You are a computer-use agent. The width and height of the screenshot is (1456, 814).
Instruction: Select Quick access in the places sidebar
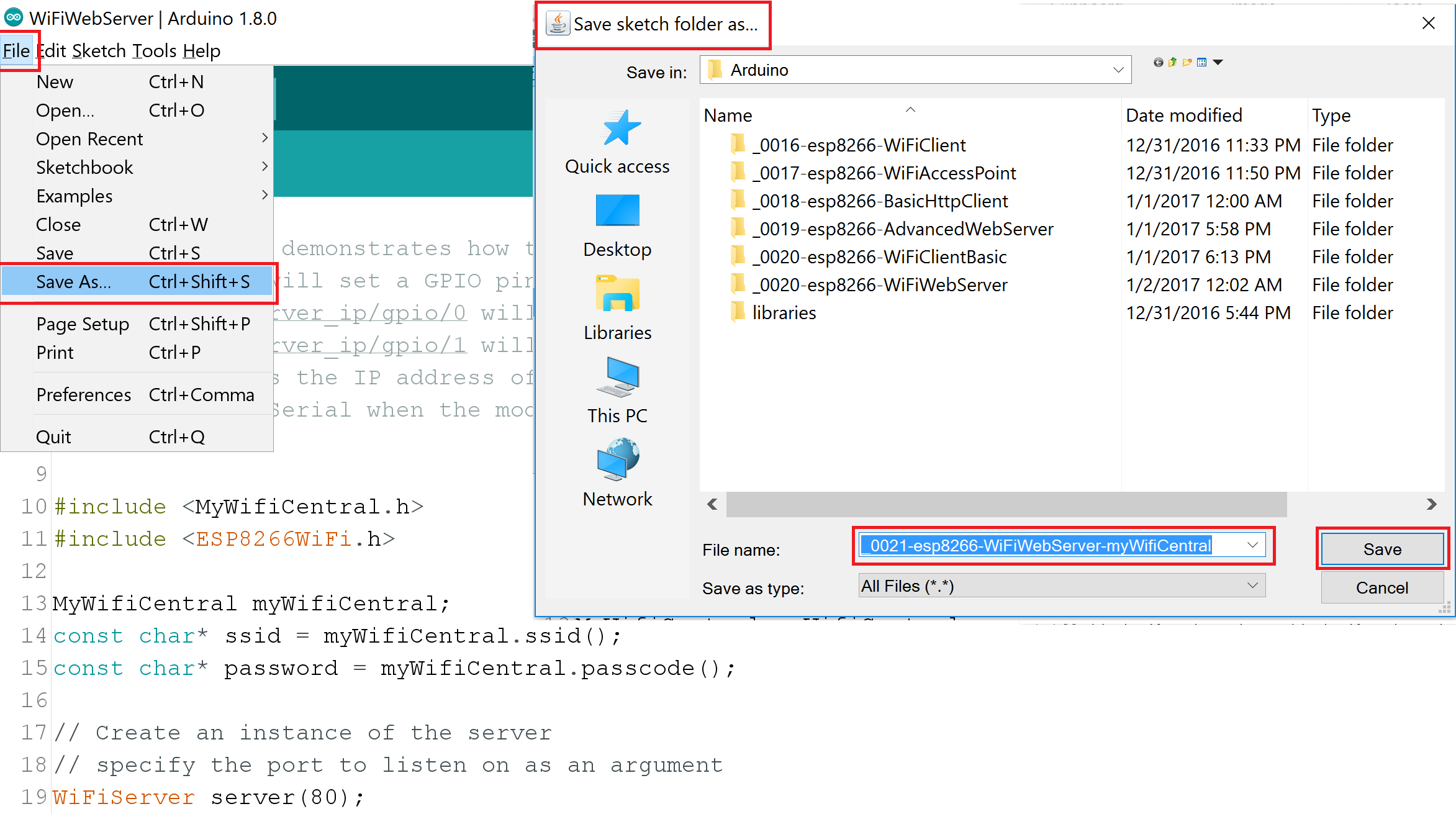(617, 143)
